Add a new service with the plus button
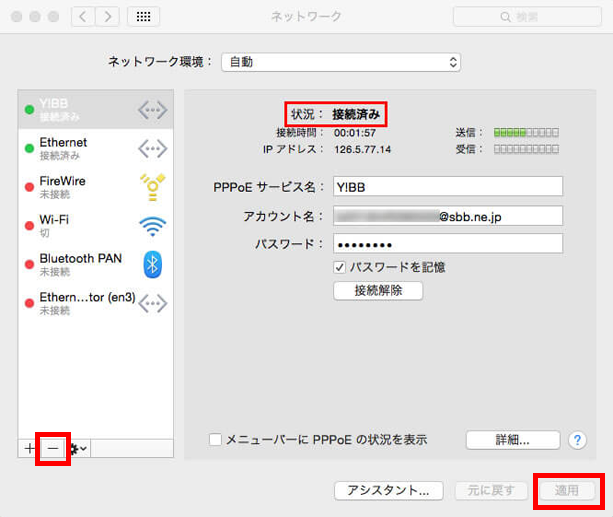Viewport: 613px width, 517px height. pyautogui.click(x=29, y=448)
